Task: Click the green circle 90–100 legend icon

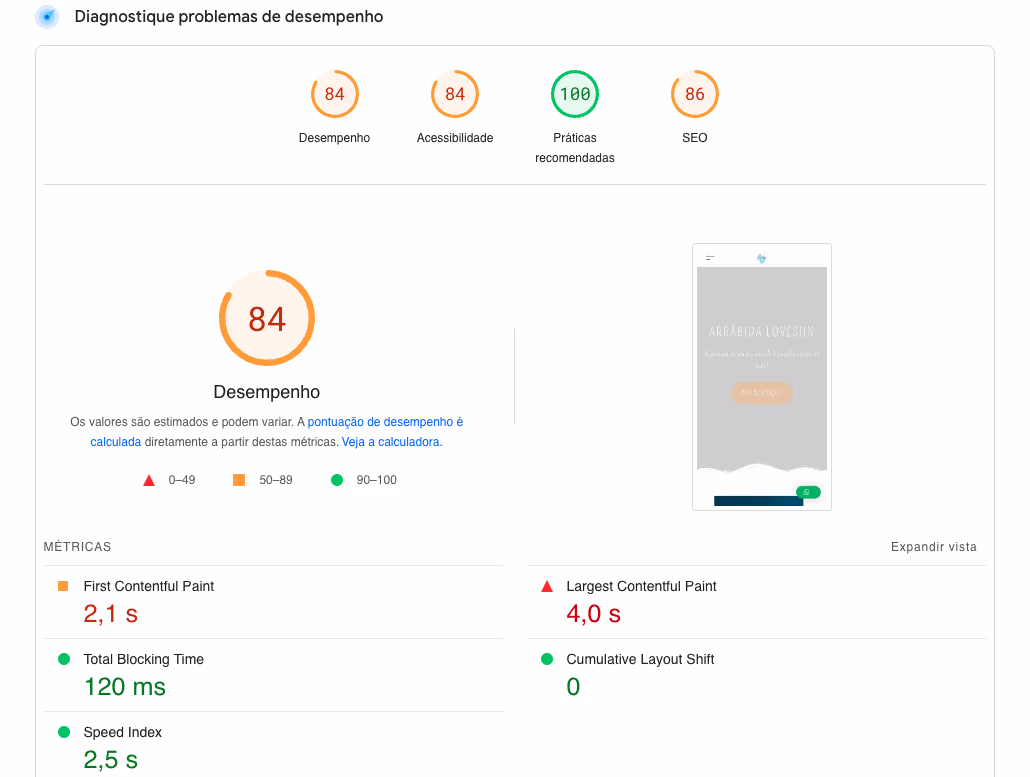Action: pos(337,480)
